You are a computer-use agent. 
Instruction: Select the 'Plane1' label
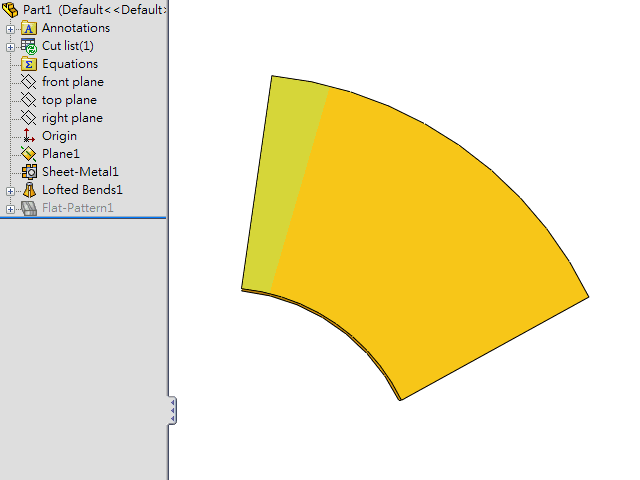[x=61, y=154]
